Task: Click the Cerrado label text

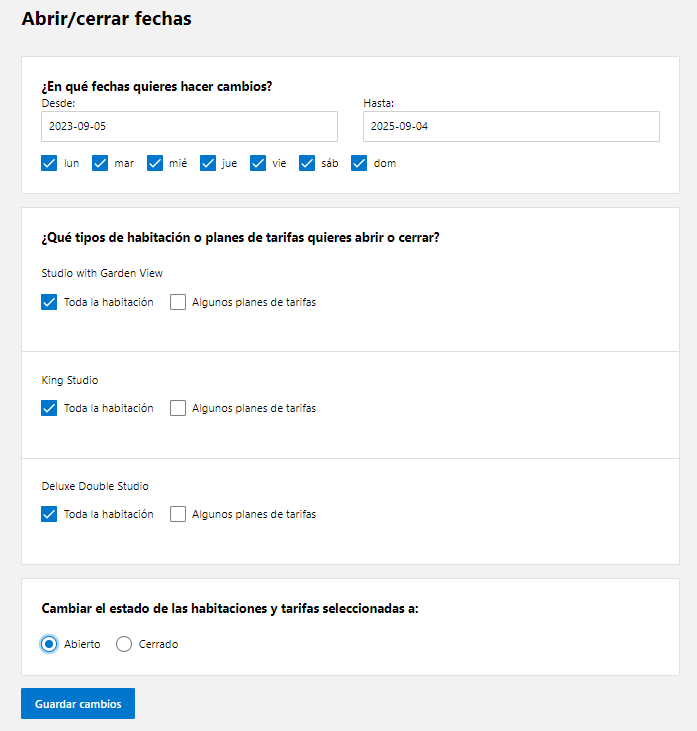Action: pos(158,644)
